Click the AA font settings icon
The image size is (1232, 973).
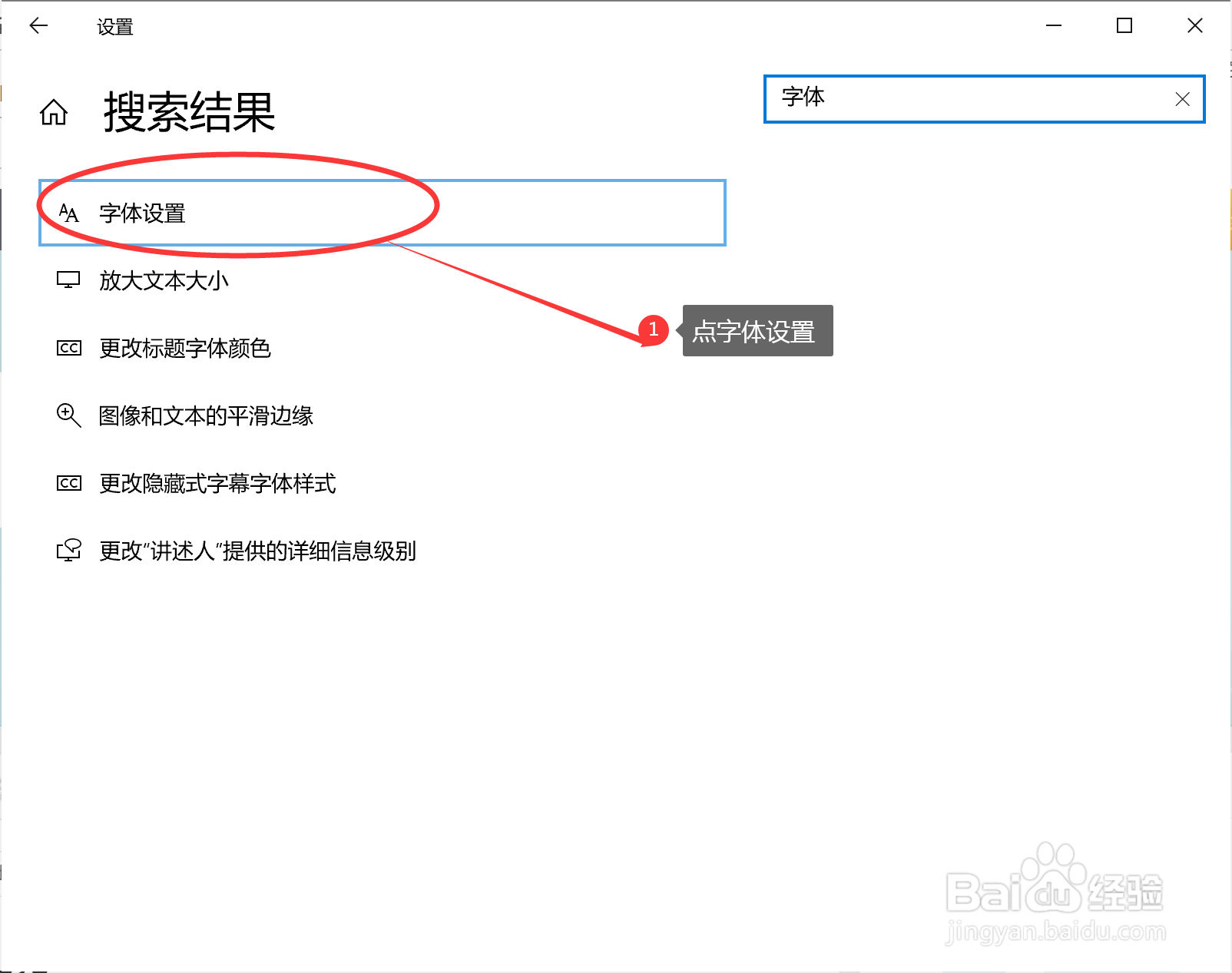68,213
